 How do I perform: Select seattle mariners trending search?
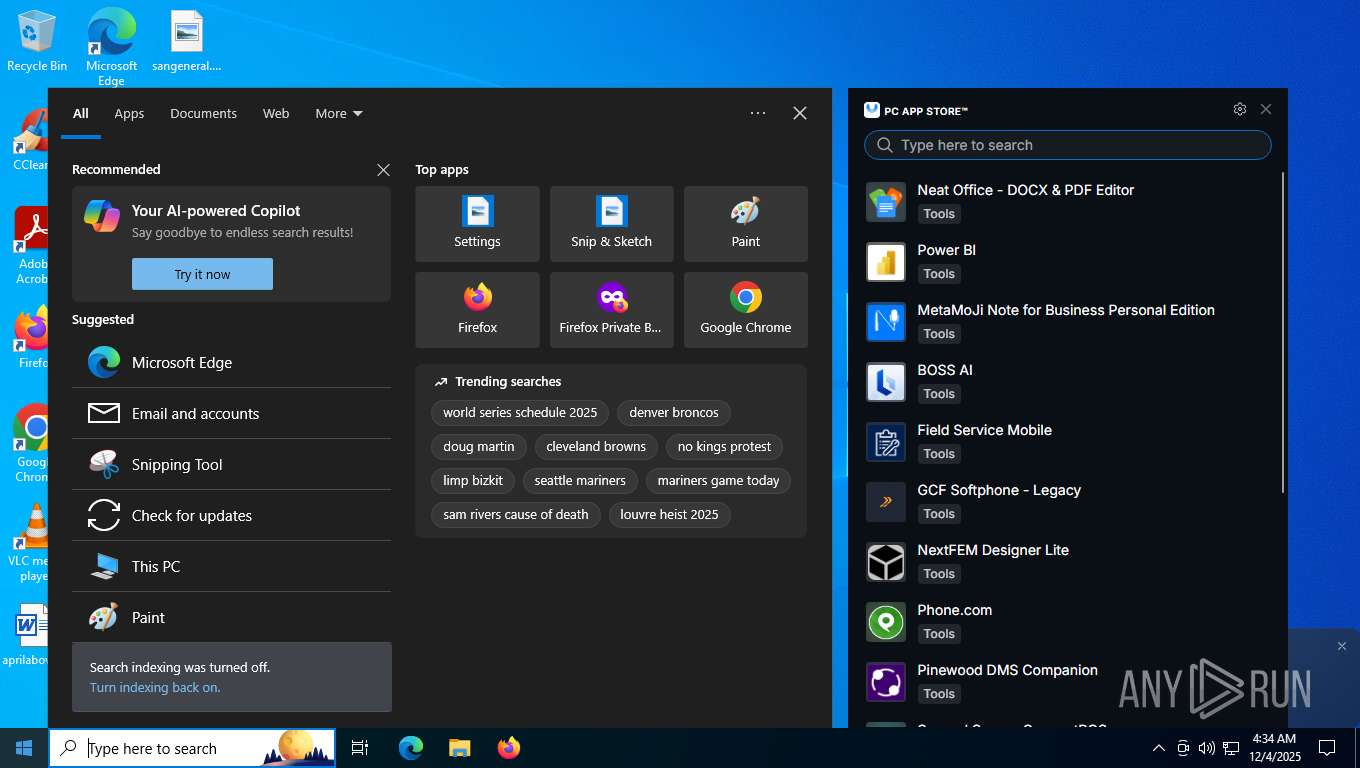tap(580, 480)
